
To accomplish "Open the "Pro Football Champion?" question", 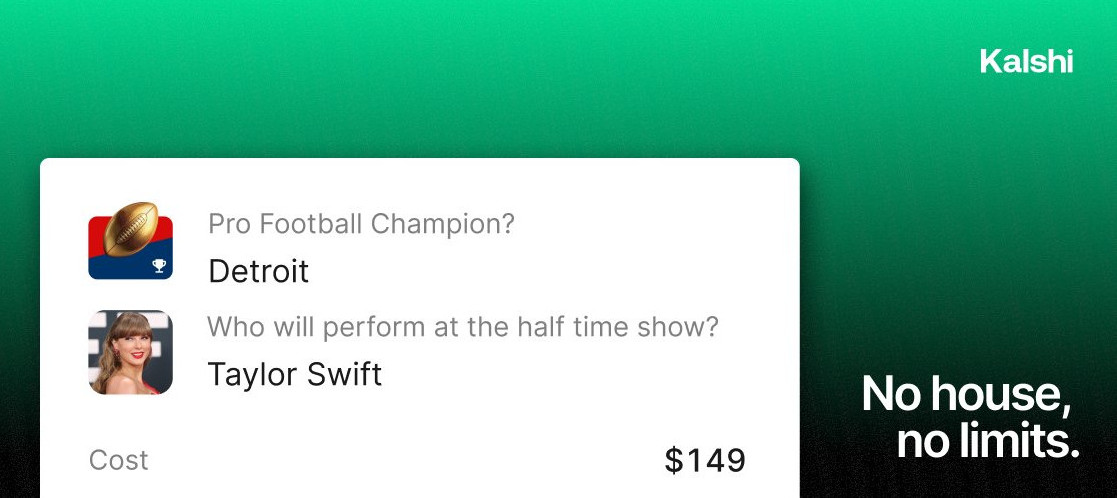I will coord(361,224).
